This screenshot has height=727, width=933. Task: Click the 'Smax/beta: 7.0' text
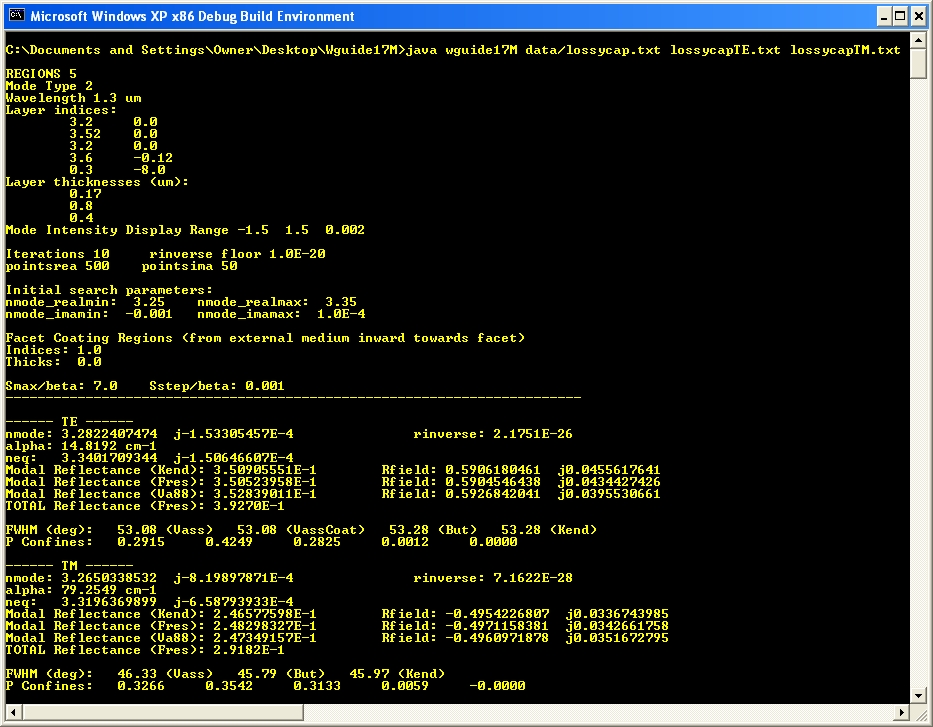point(62,386)
